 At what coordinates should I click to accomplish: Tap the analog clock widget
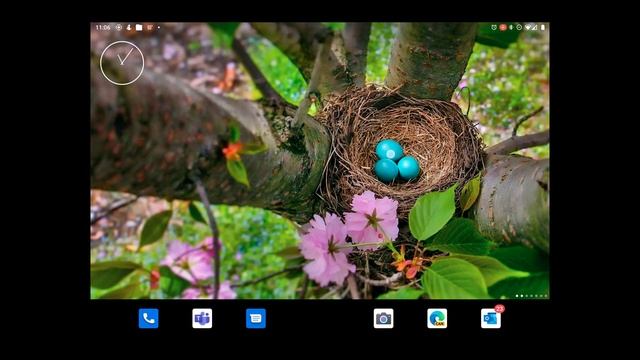122,63
